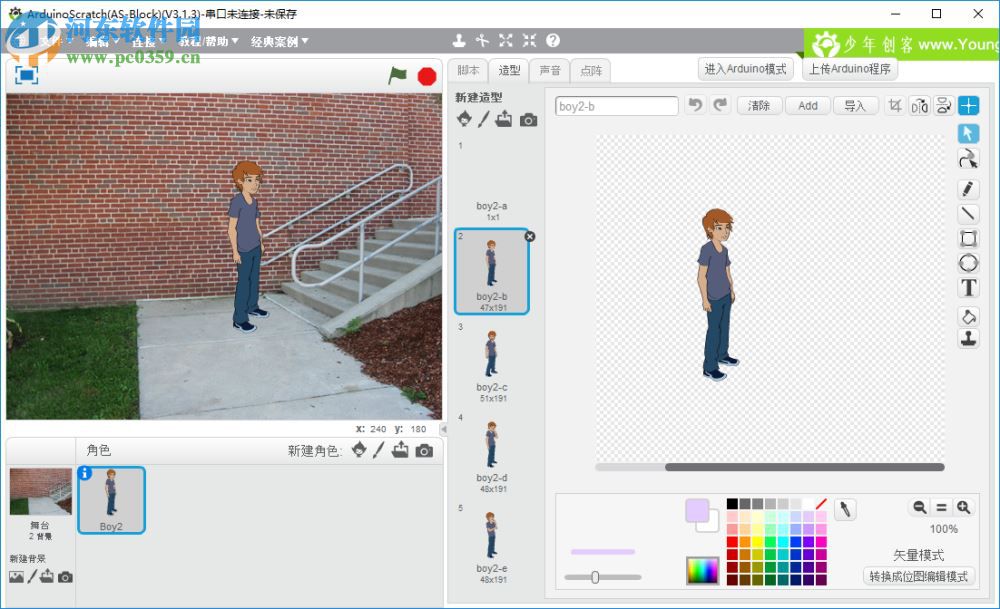Select the Pencil tool
Viewport: 1000px width, 609px height.
(968, 188)
